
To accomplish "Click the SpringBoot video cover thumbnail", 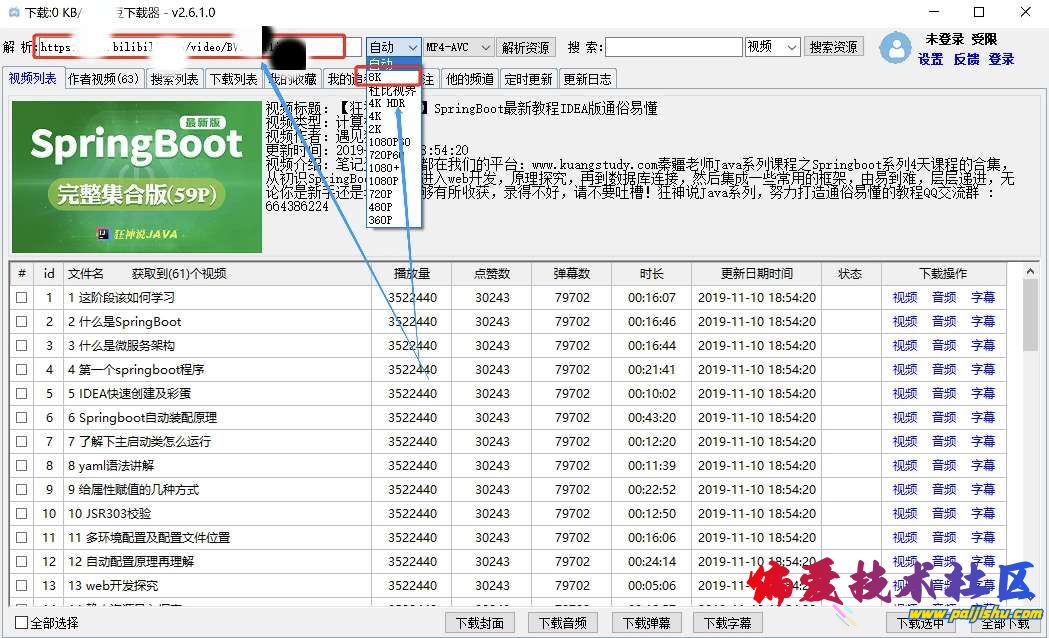I will 137,177.
